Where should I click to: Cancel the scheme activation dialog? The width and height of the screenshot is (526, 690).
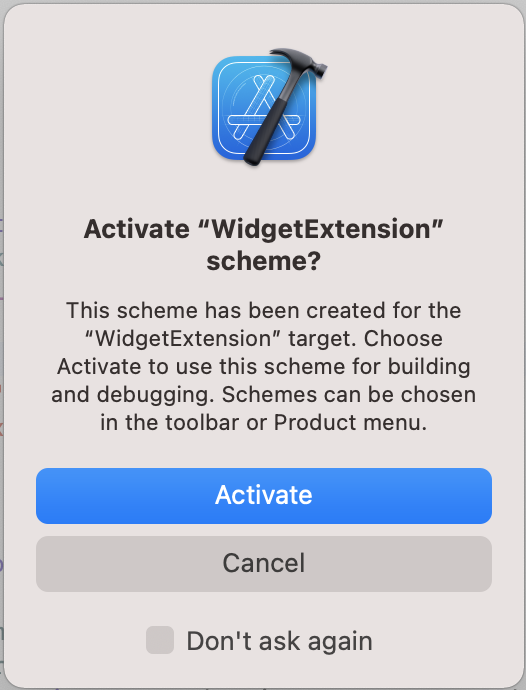pos(264,564)
